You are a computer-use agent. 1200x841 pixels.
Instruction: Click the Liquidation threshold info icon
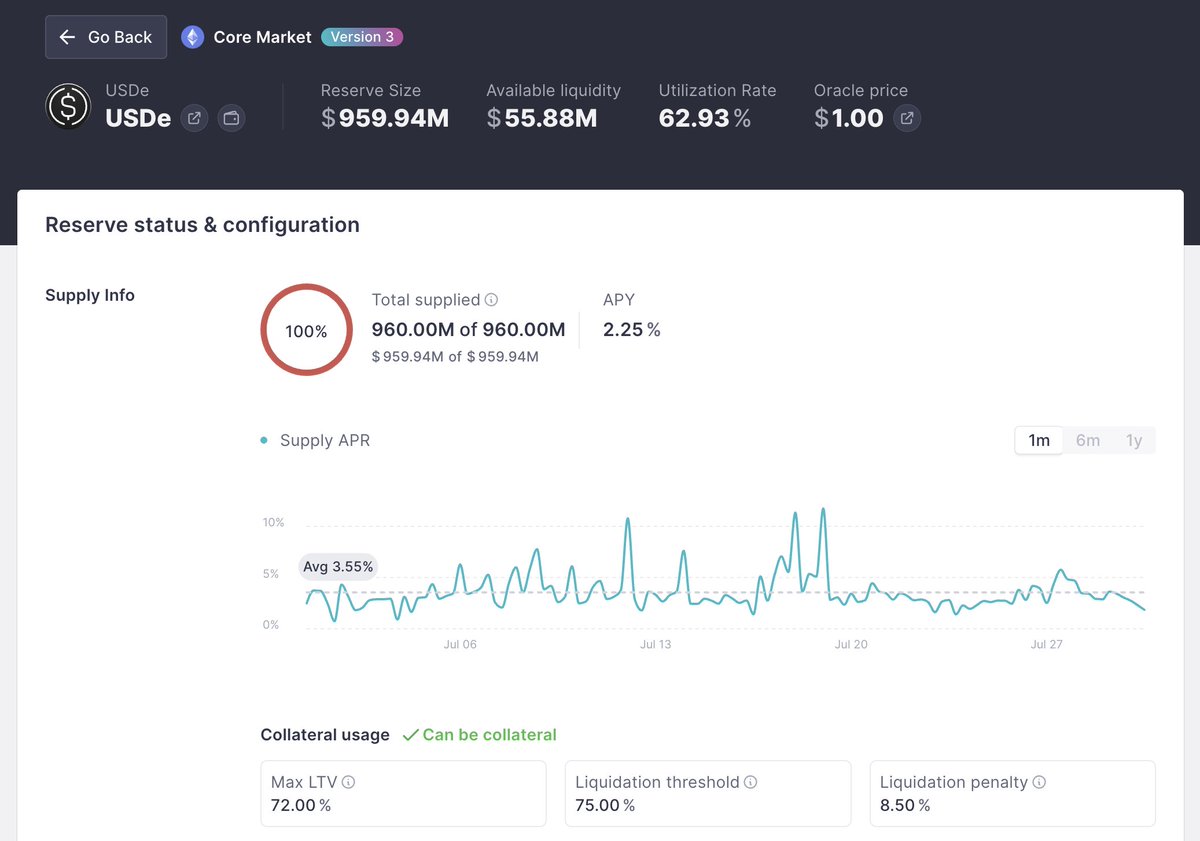pyautogui.click(x=750, y=783)
